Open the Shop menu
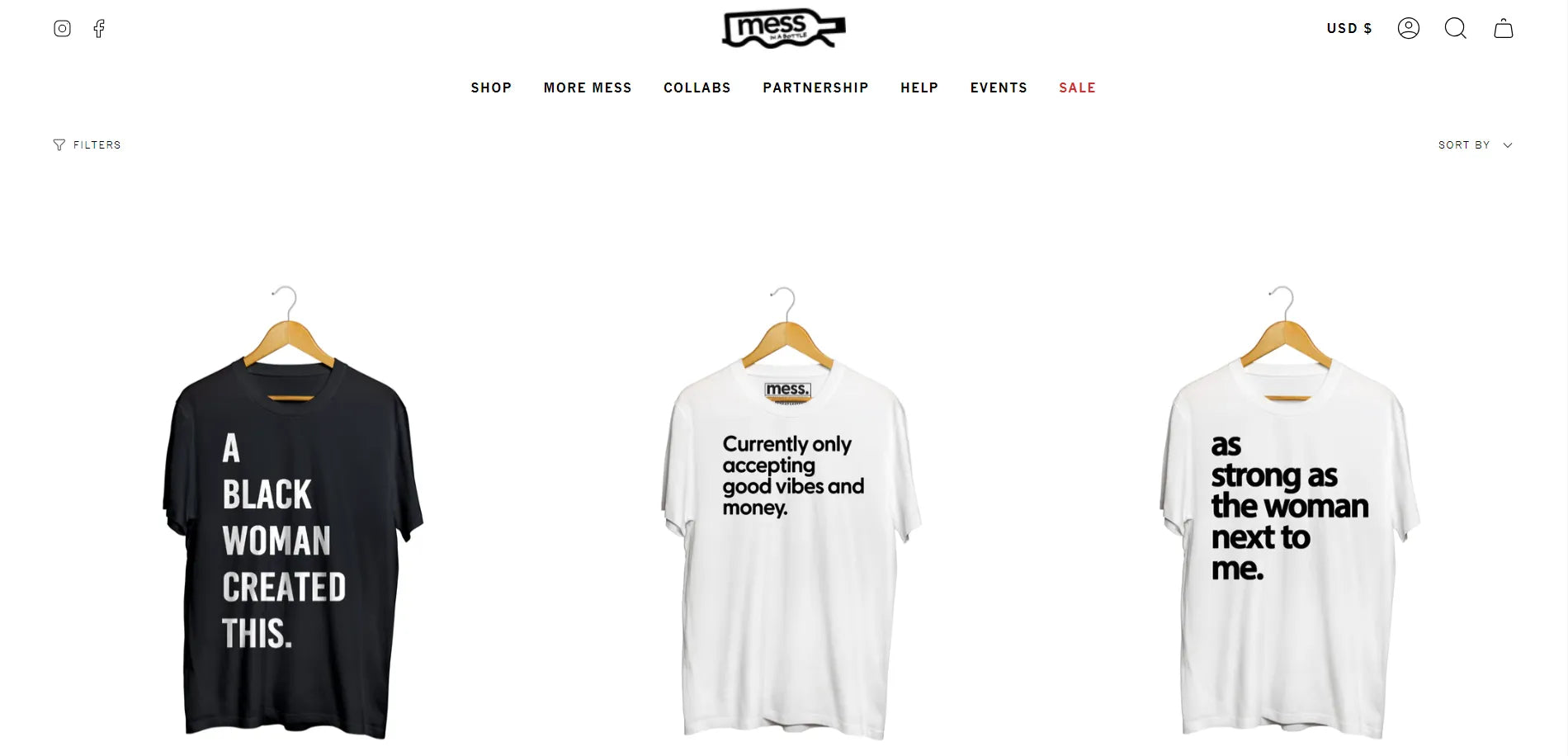The width and height of the screenshot is (1568, 756). point(491,87)
